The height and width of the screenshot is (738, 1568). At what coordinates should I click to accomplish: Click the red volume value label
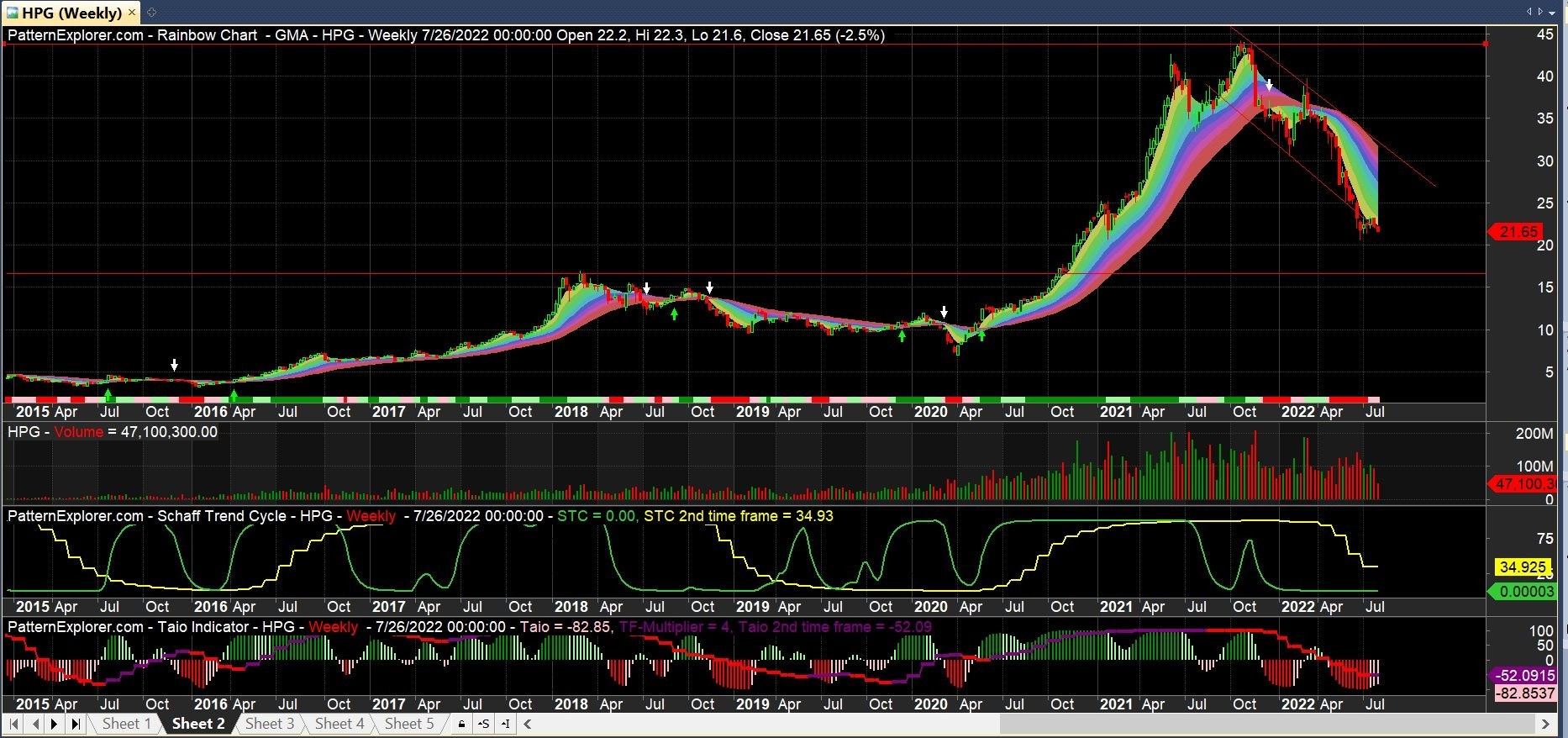tap(1522, 483)
